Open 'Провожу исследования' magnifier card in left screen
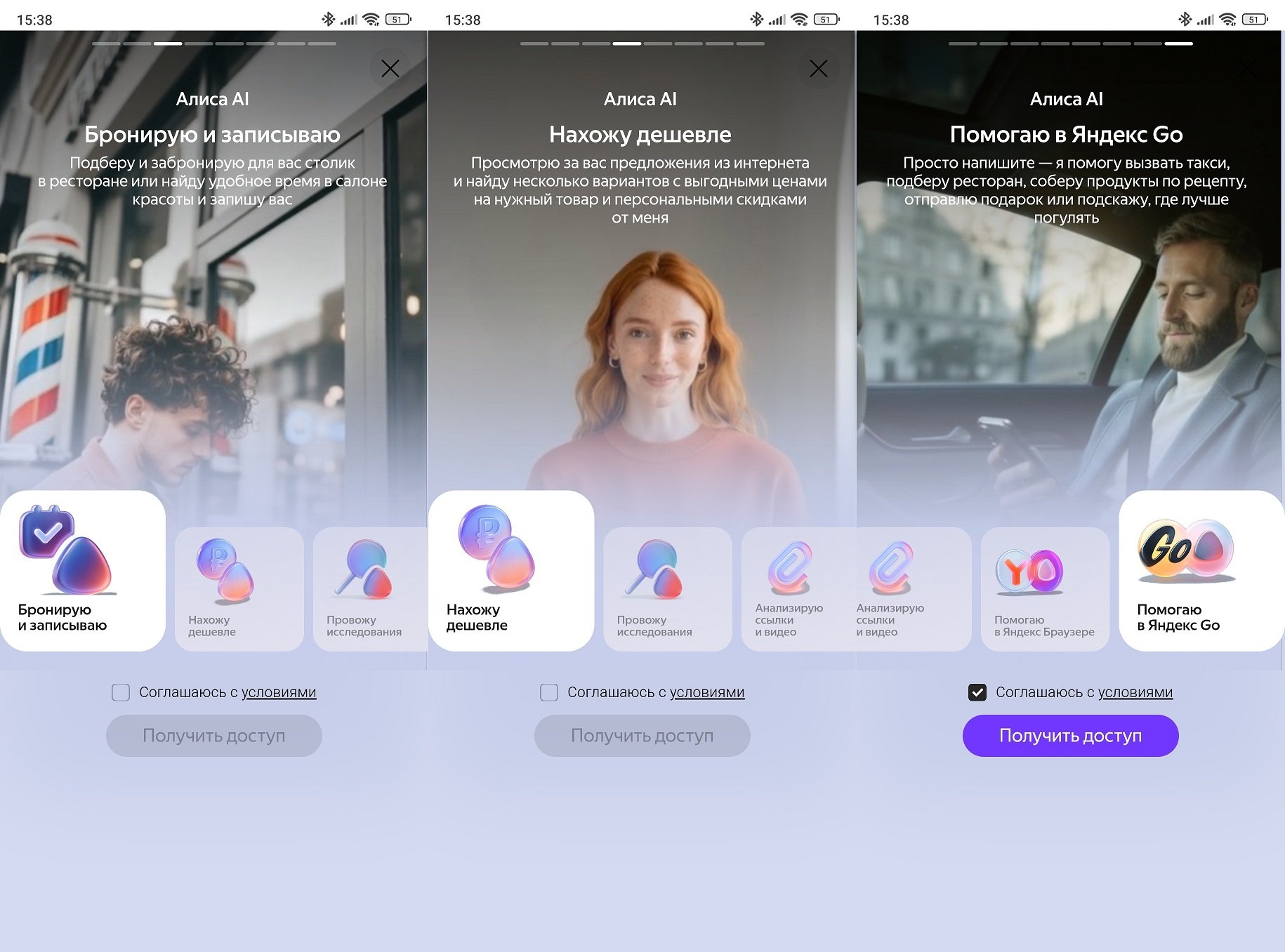The image size is (1285, 952). pos(370,589)
